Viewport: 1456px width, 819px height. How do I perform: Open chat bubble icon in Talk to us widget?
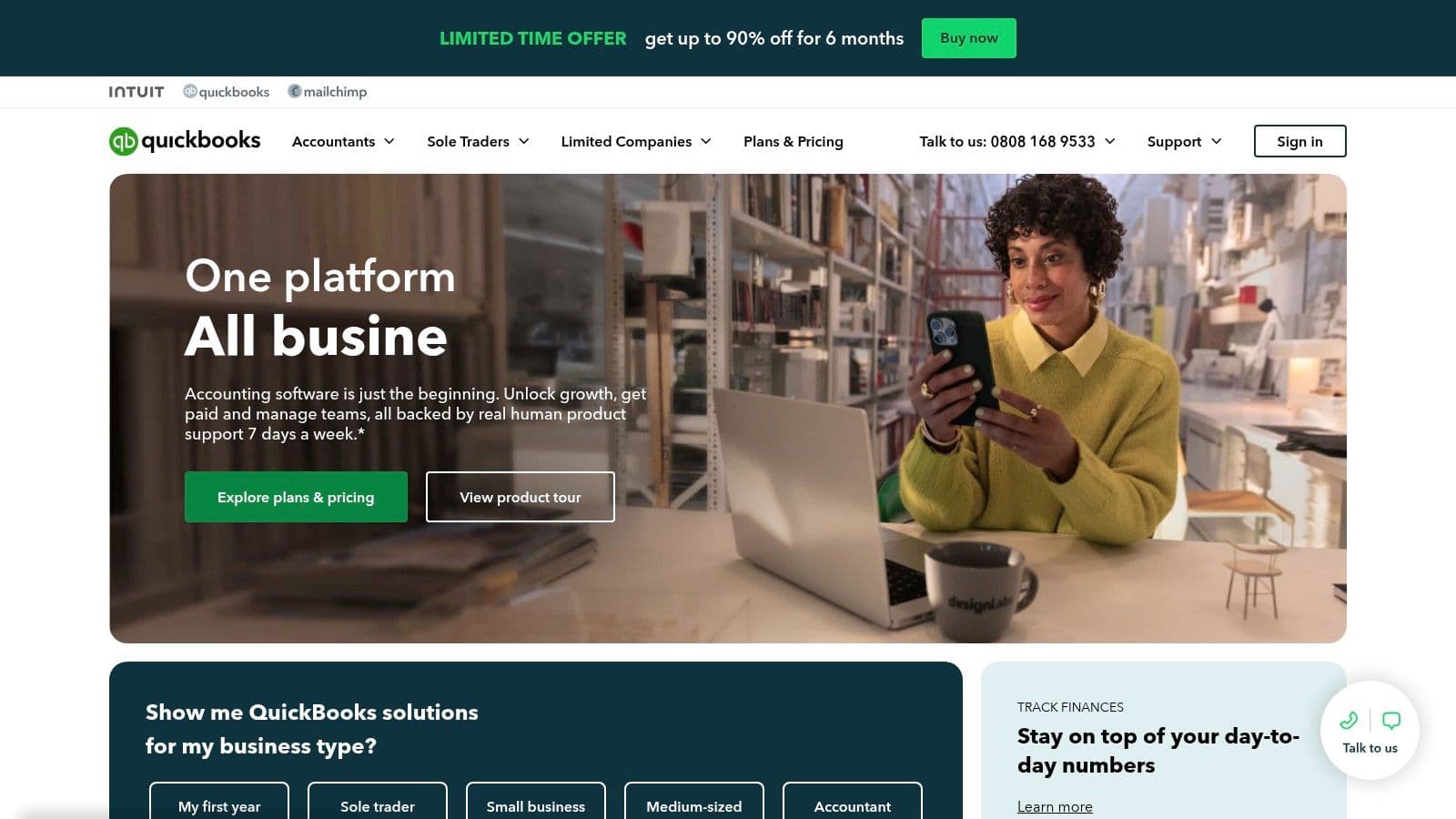[1391, 721]
